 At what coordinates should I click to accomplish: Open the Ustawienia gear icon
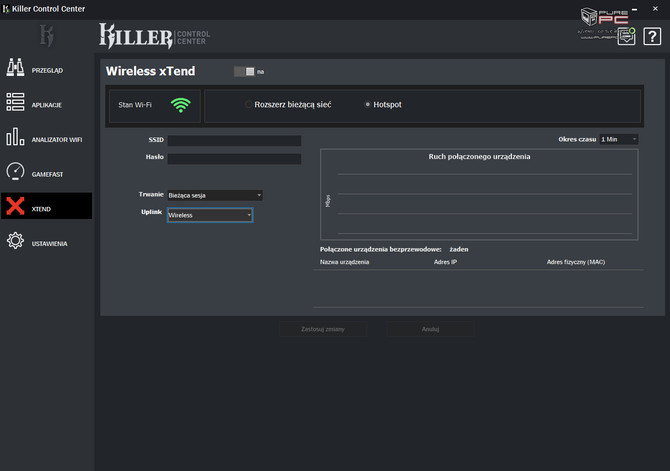(15, 241)
